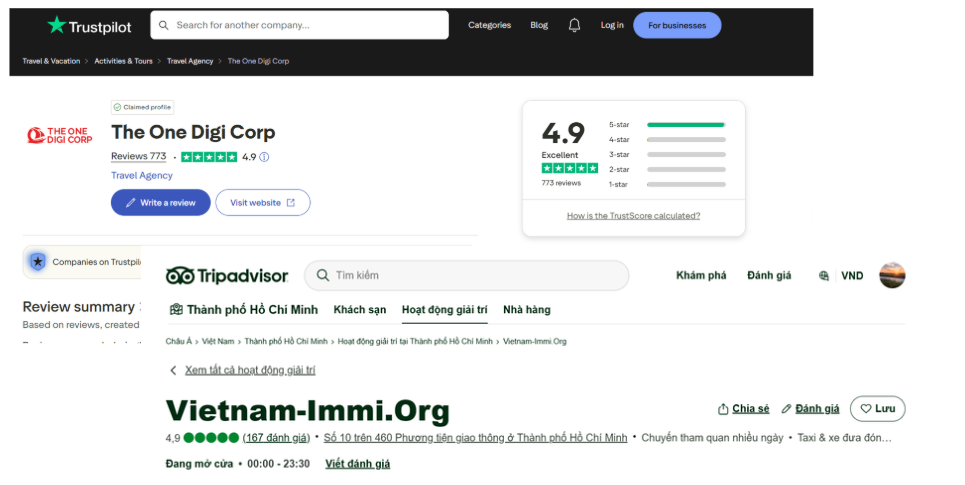Click the Visit website button

(x=262, y=203)
